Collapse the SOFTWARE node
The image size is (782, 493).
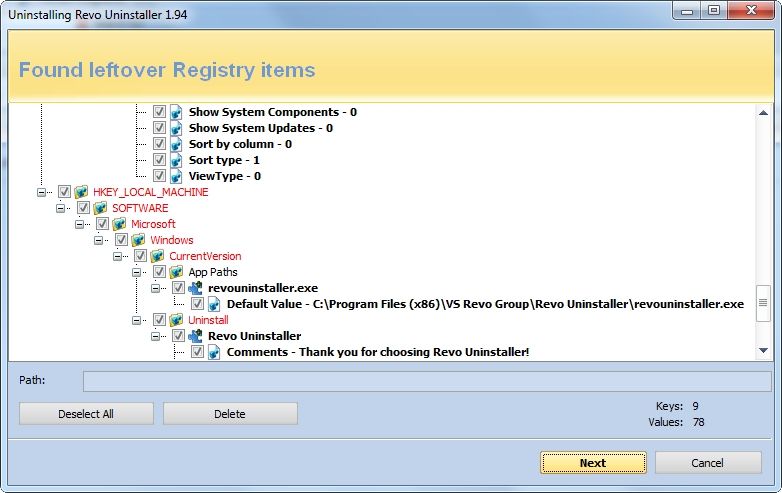pos(60,208)
